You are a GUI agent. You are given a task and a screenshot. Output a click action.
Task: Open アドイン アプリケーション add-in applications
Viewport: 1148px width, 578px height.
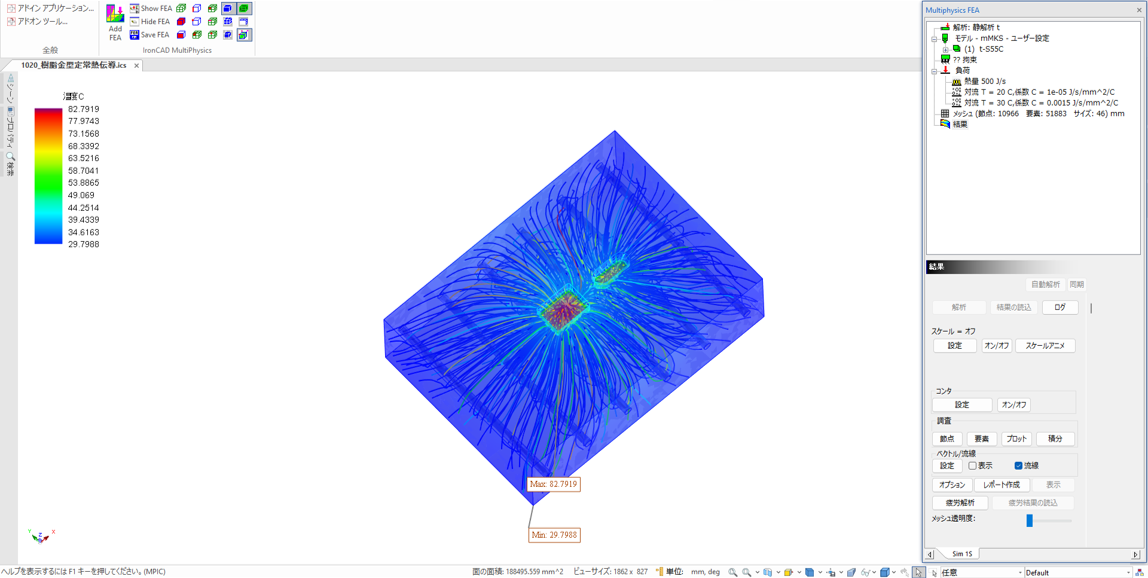coord(51,8)
